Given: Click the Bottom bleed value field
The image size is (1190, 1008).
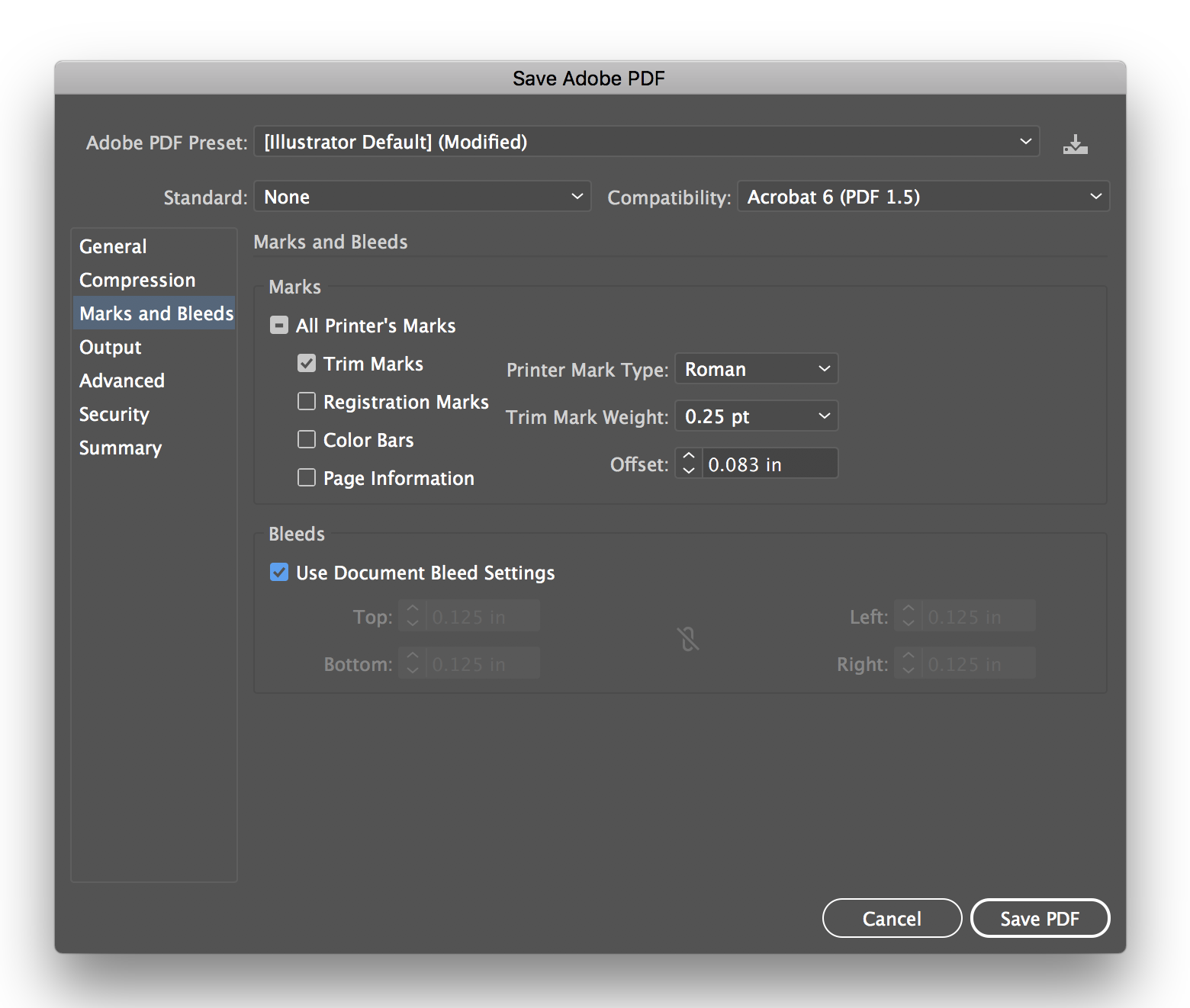Looking at the screenshot, I should pyautogui.click(x=482, y=663).
